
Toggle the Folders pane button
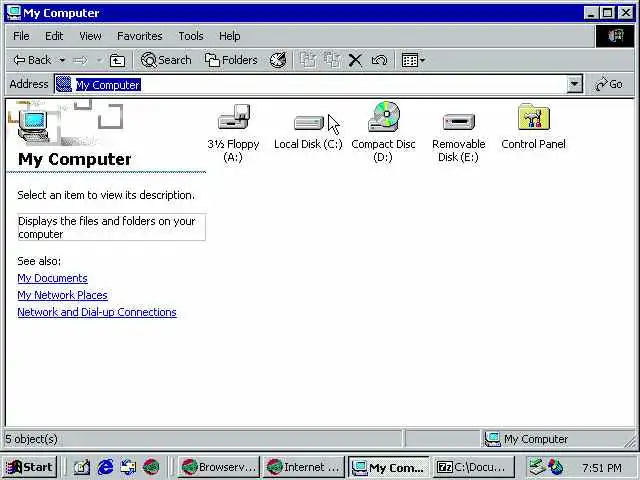pos(231,60)
